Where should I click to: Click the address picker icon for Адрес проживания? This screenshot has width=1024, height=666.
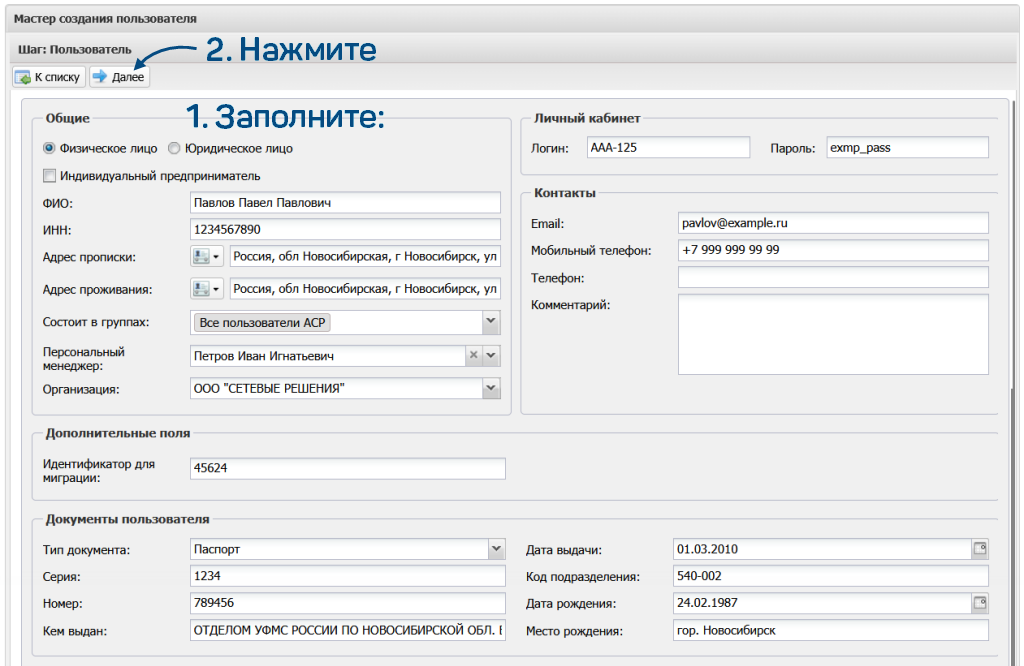pyautogui.click(x=205, y=290)
